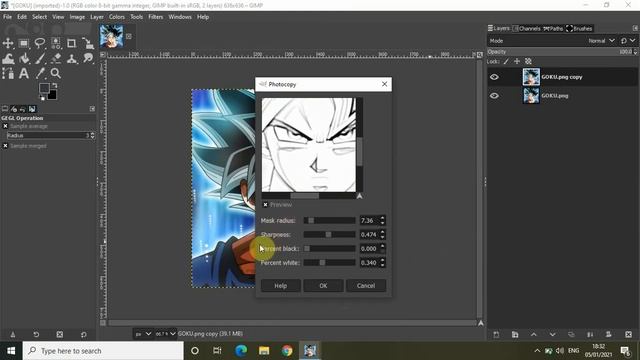This screenshot has width=640, height=360.
Task: Switch to the Paths tab
Action: (x=553, y=29)
